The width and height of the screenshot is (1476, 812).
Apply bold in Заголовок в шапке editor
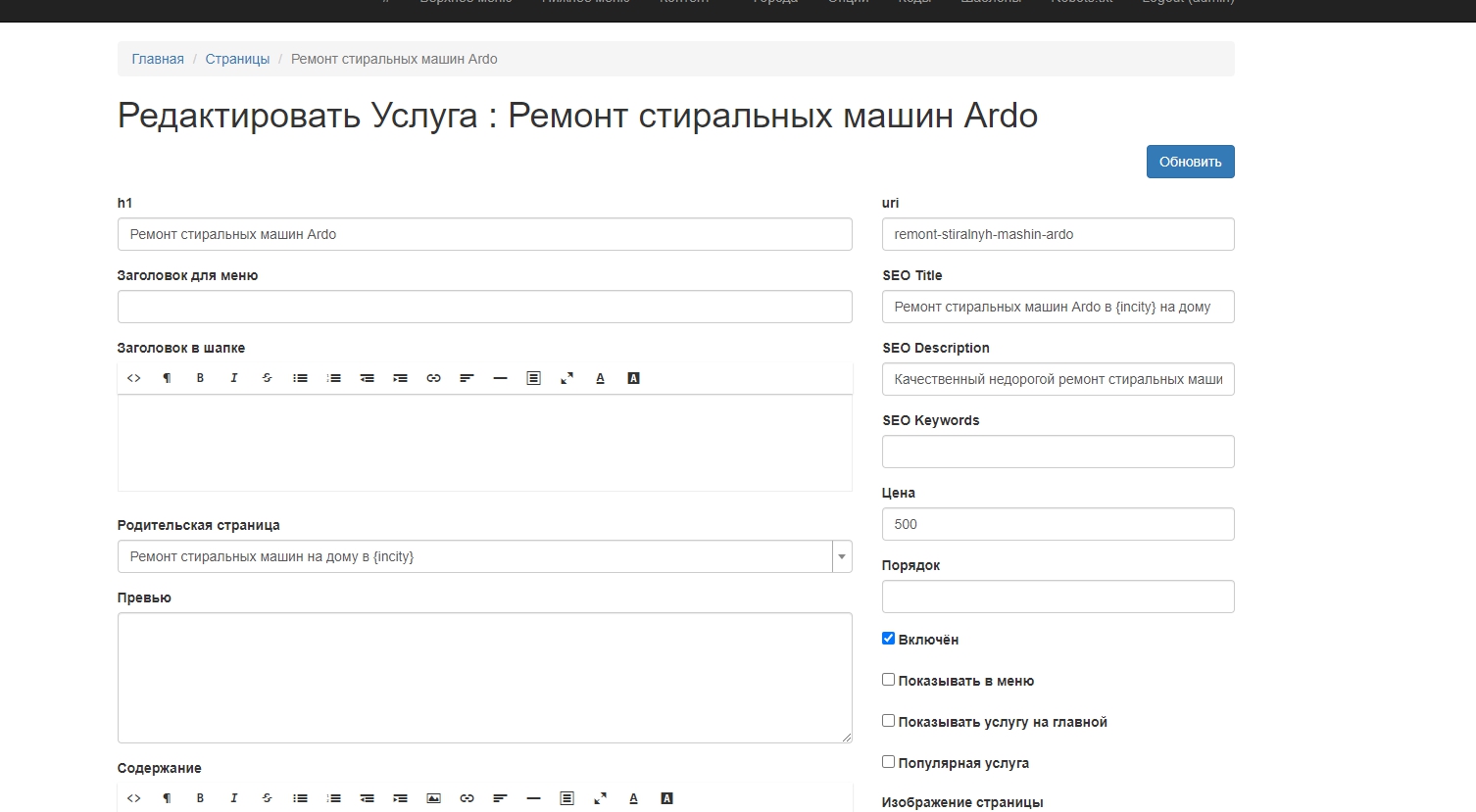201,378
